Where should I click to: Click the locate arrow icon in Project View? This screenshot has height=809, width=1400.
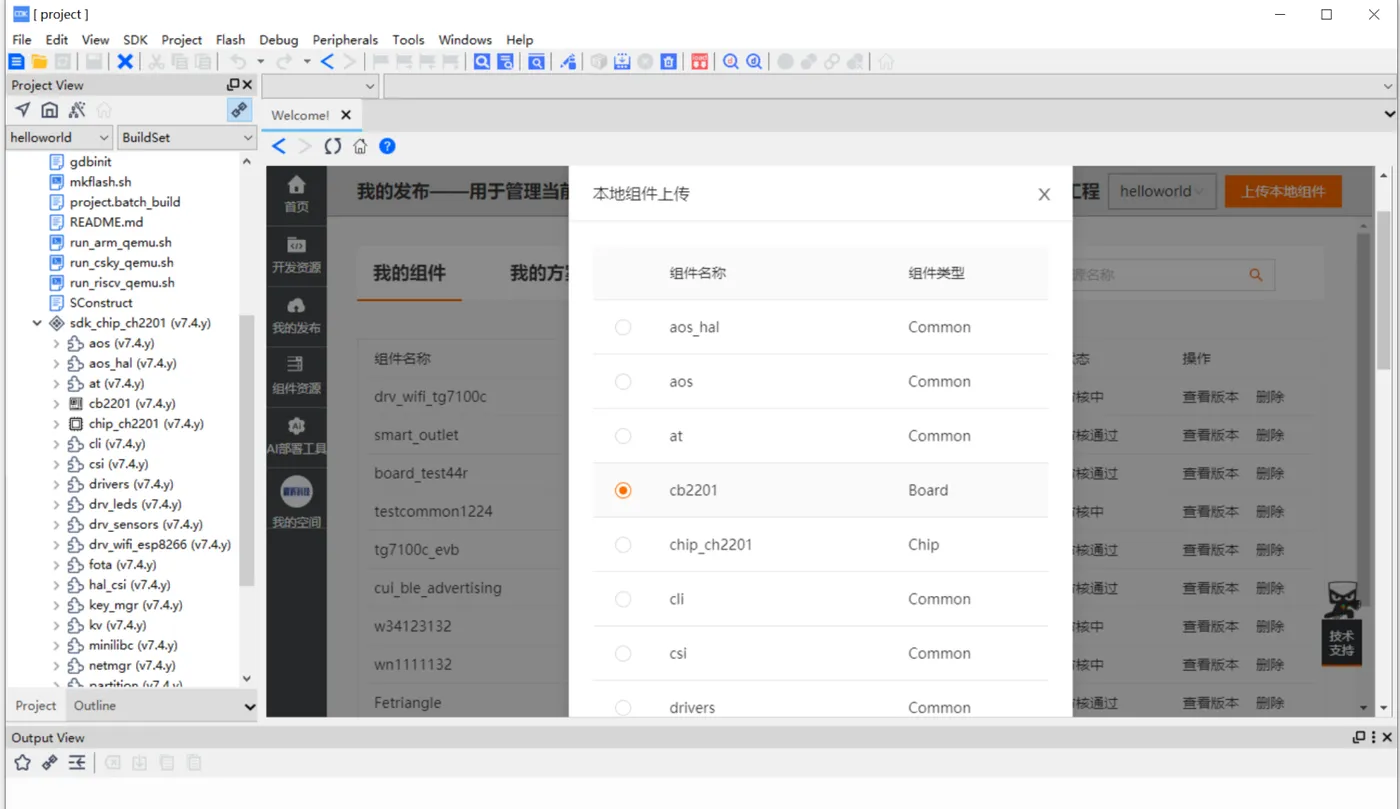22,110
